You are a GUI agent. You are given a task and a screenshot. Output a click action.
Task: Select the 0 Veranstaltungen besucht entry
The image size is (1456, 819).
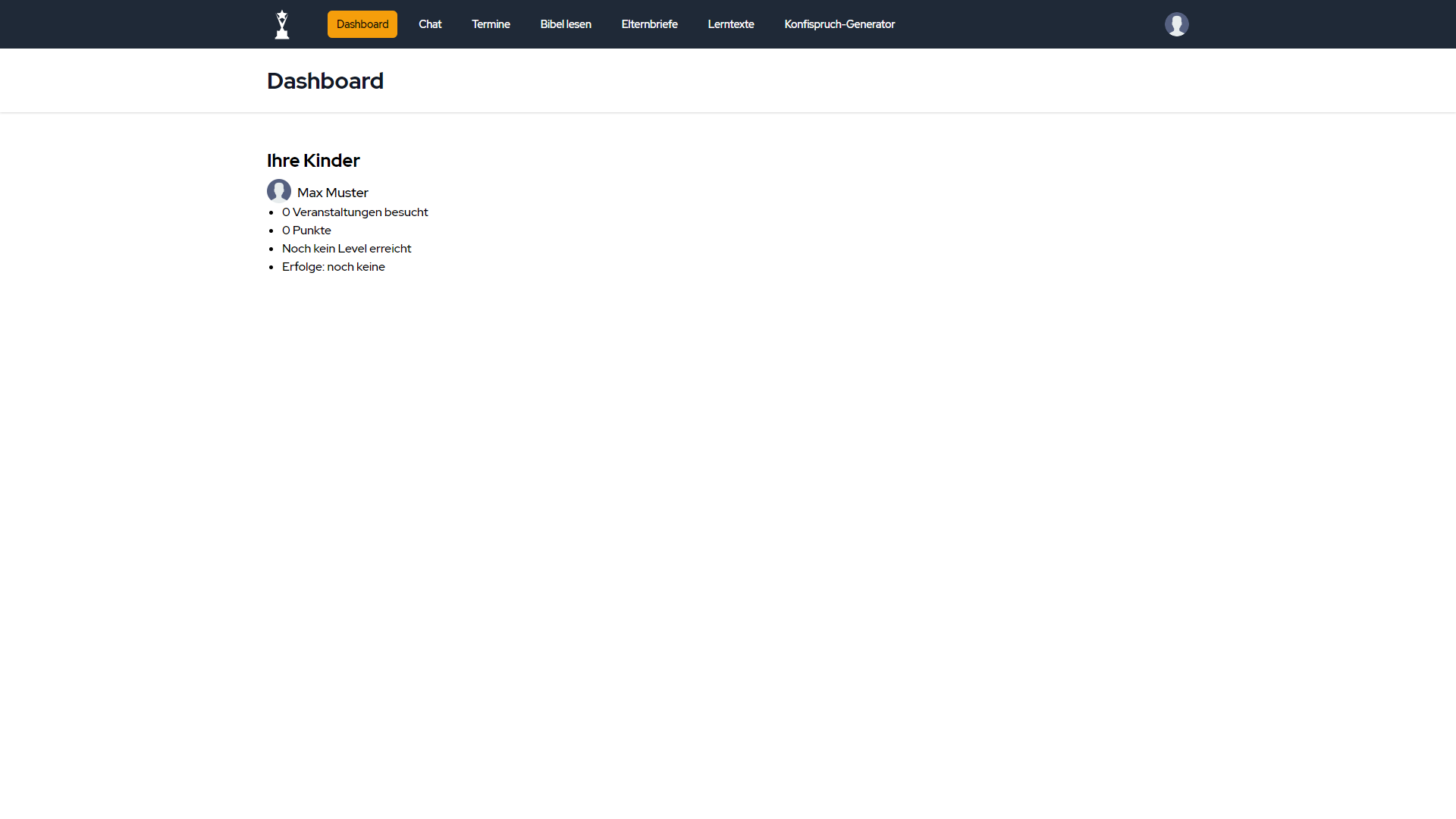click(355, 212)
